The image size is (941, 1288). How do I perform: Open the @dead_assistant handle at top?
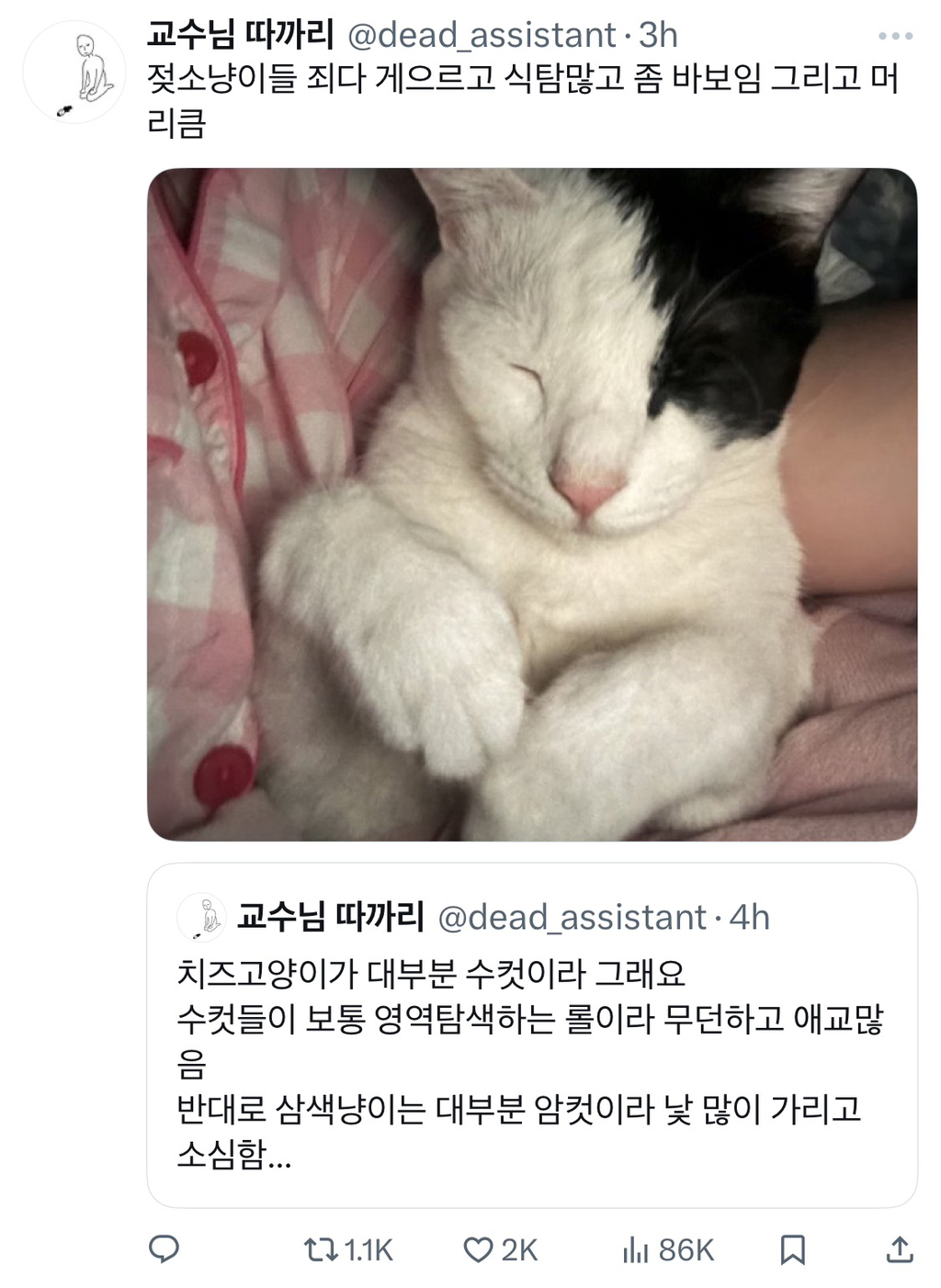pyautogui.click(x=482, y=36)
